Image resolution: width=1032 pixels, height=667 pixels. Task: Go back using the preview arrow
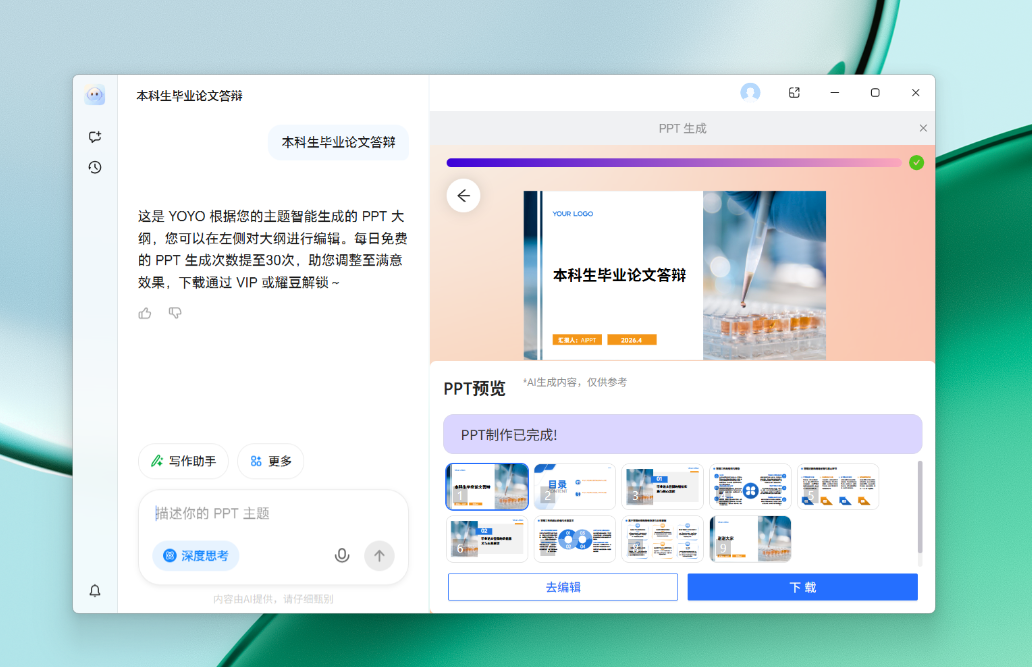(463, 196)
